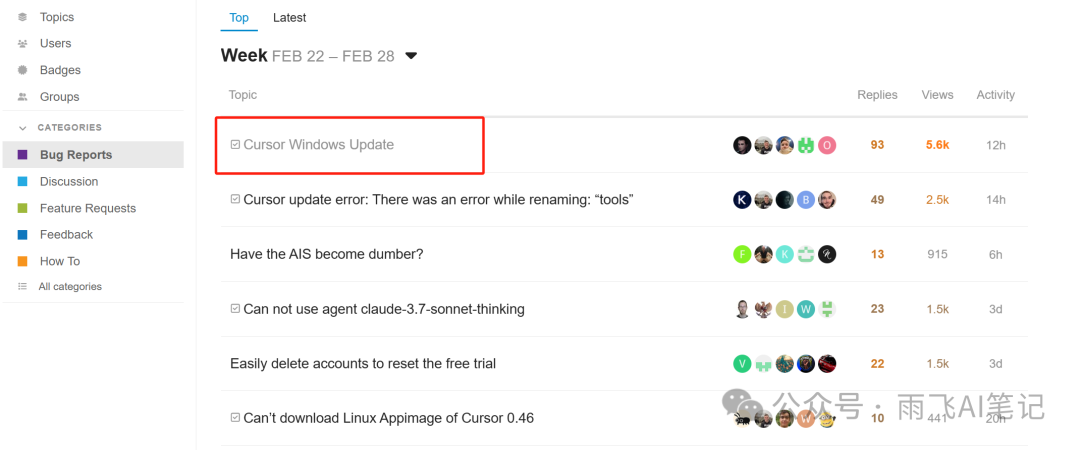Viewport: 1080px width, 450px height.
Task: Click the All categories list icon
Action: point(23,287)
